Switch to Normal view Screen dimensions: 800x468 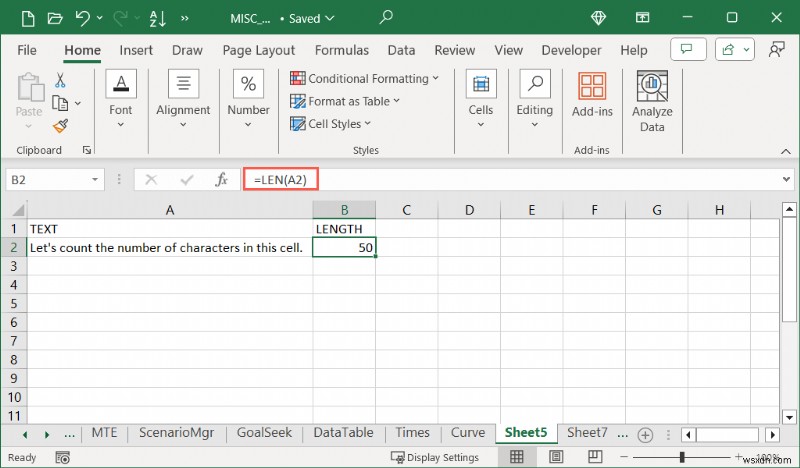pos(516,456)
